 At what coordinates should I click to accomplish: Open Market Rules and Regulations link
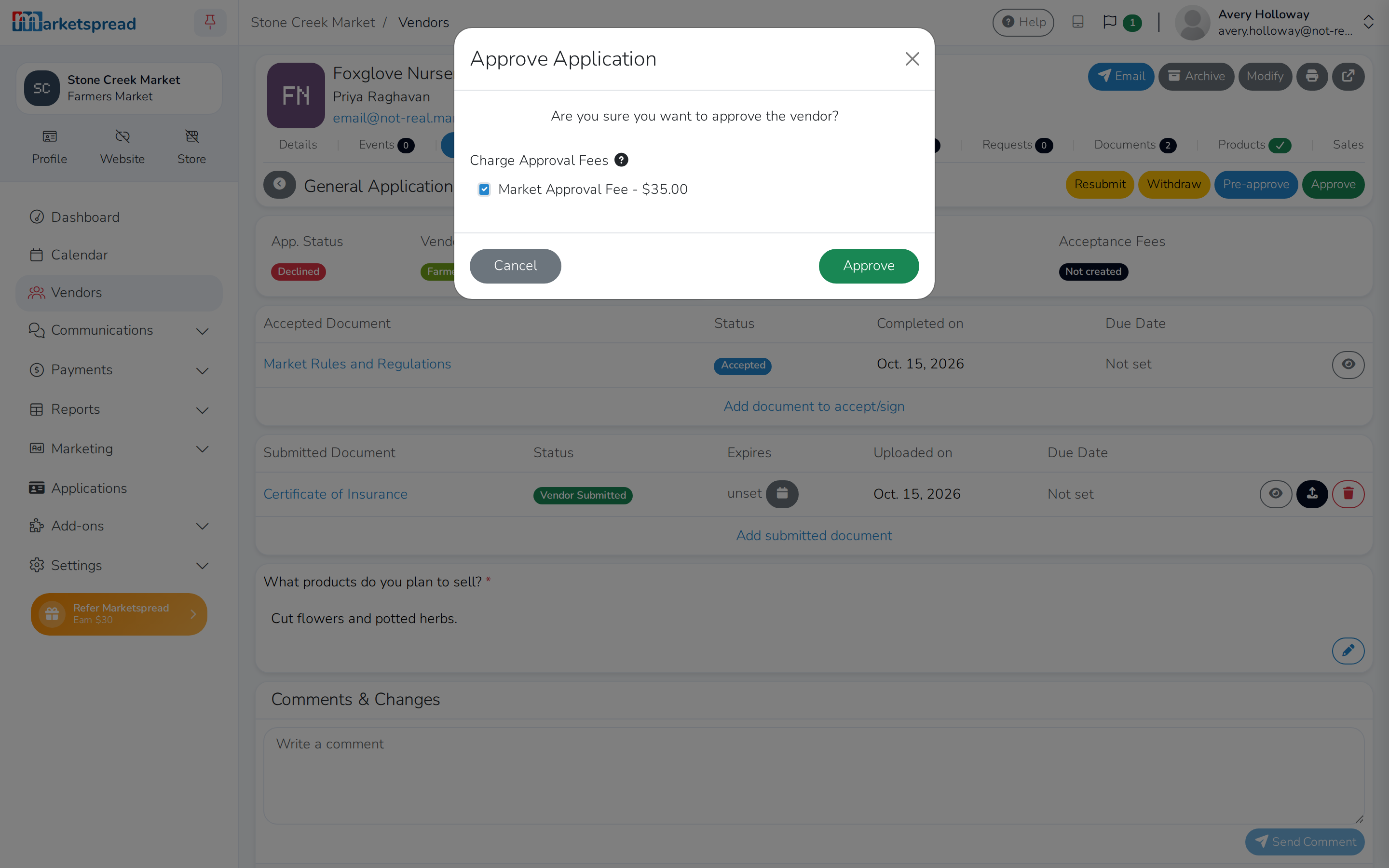point(357,364)
